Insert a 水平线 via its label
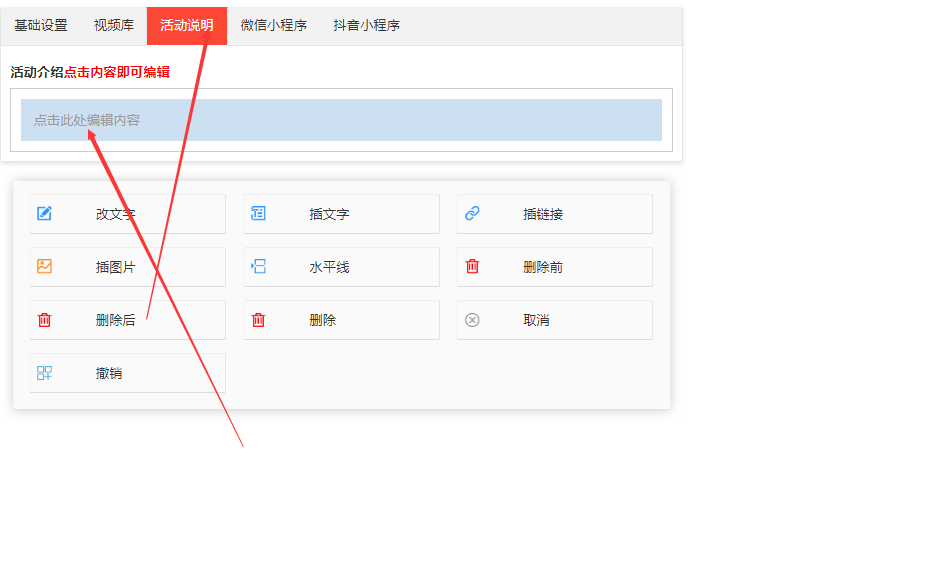Image resolution: width=948 pixels, height=562 pixels. pos(330,267)
